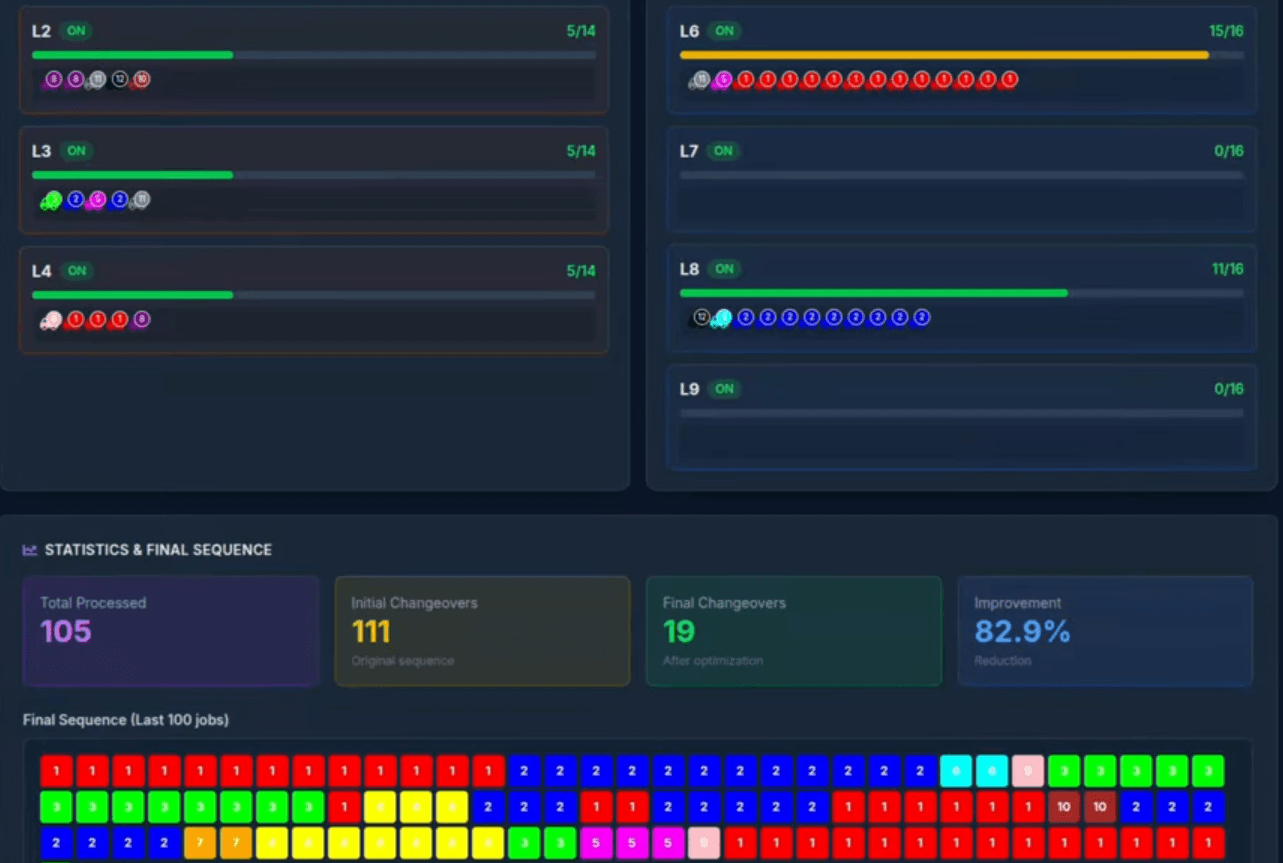This screenshot has width=1283, height=863.
Task: Click the L4 lane label
Action: (x=41, y=271)
